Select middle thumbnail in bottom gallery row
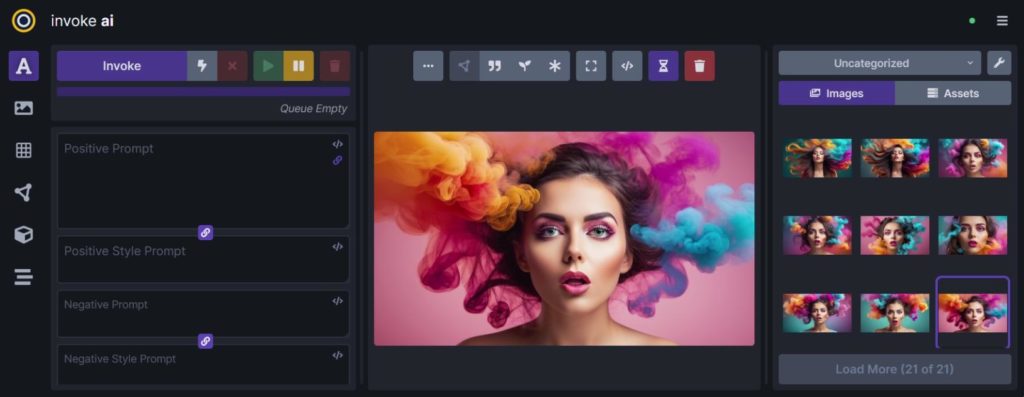The image size is (1024, 397). pyautogui.click(x=895, y=313)
